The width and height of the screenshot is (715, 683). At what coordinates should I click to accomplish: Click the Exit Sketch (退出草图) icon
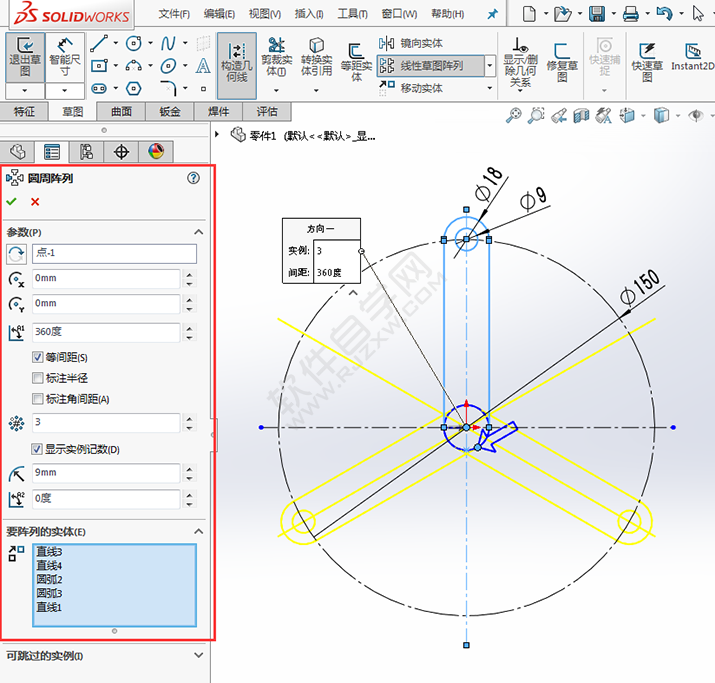[x=25, y=57]
